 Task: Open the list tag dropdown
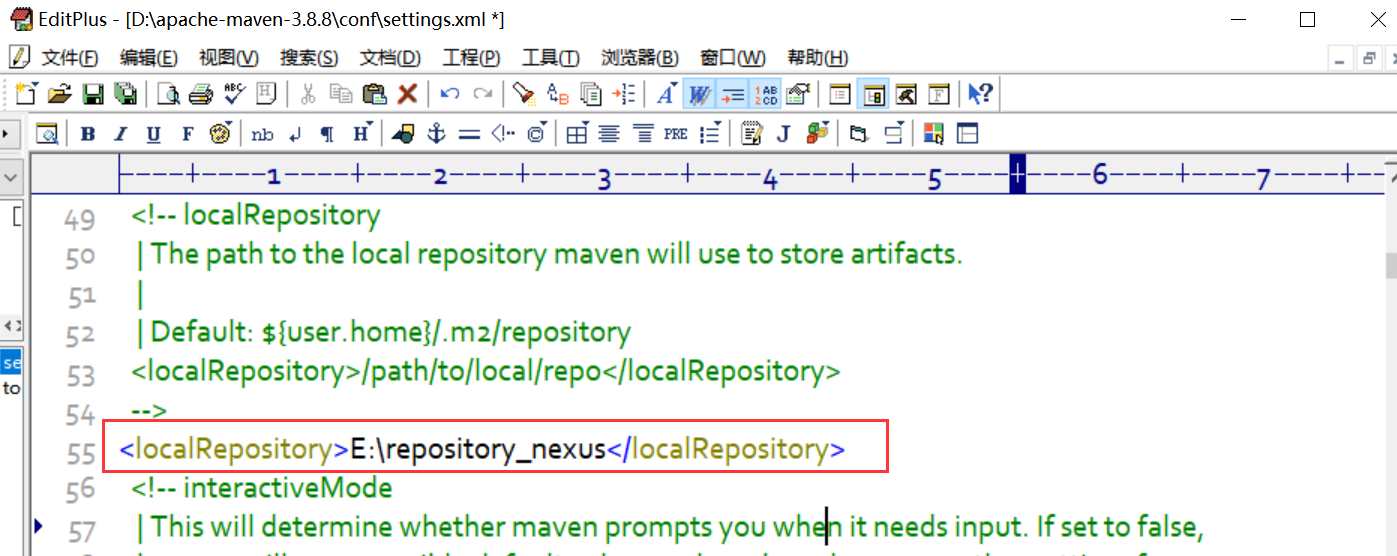[710, 133]
